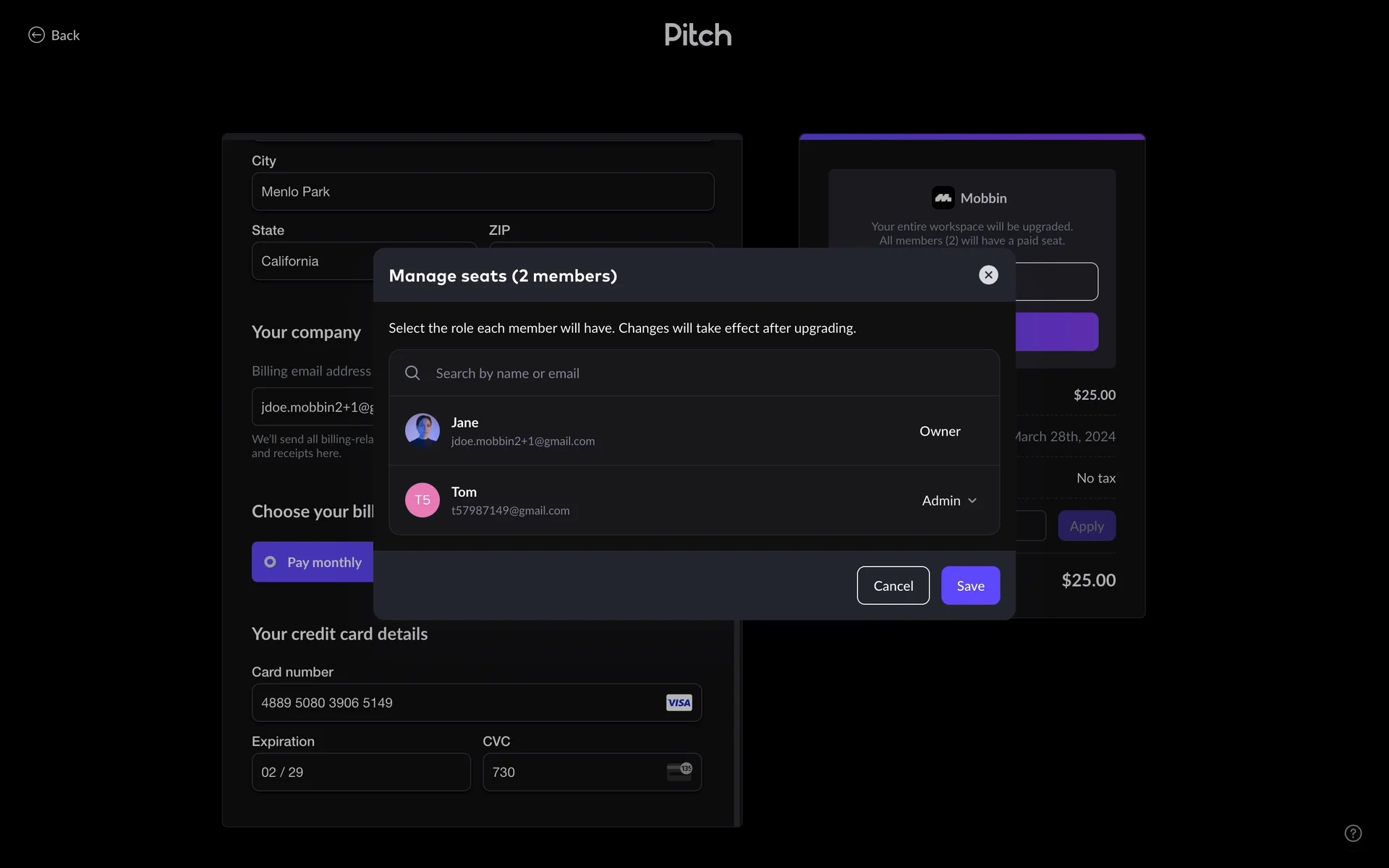Click the Pitch logo at top
Image resolution: width=1389 pixels, height=868 pixels.
[697, 35]
